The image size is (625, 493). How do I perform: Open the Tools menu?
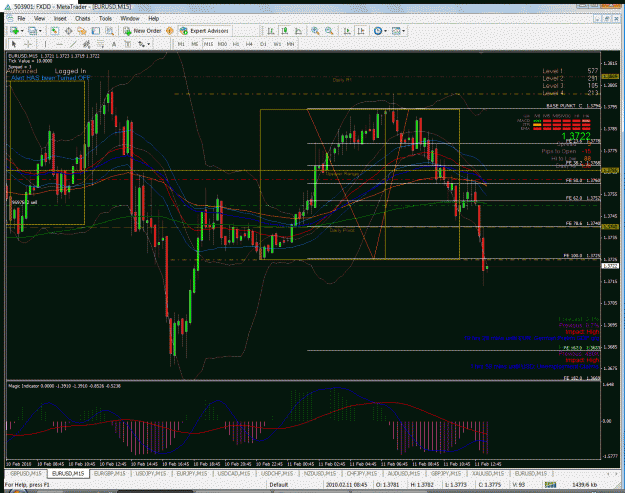pyautogui.click(x=105, y=18)
